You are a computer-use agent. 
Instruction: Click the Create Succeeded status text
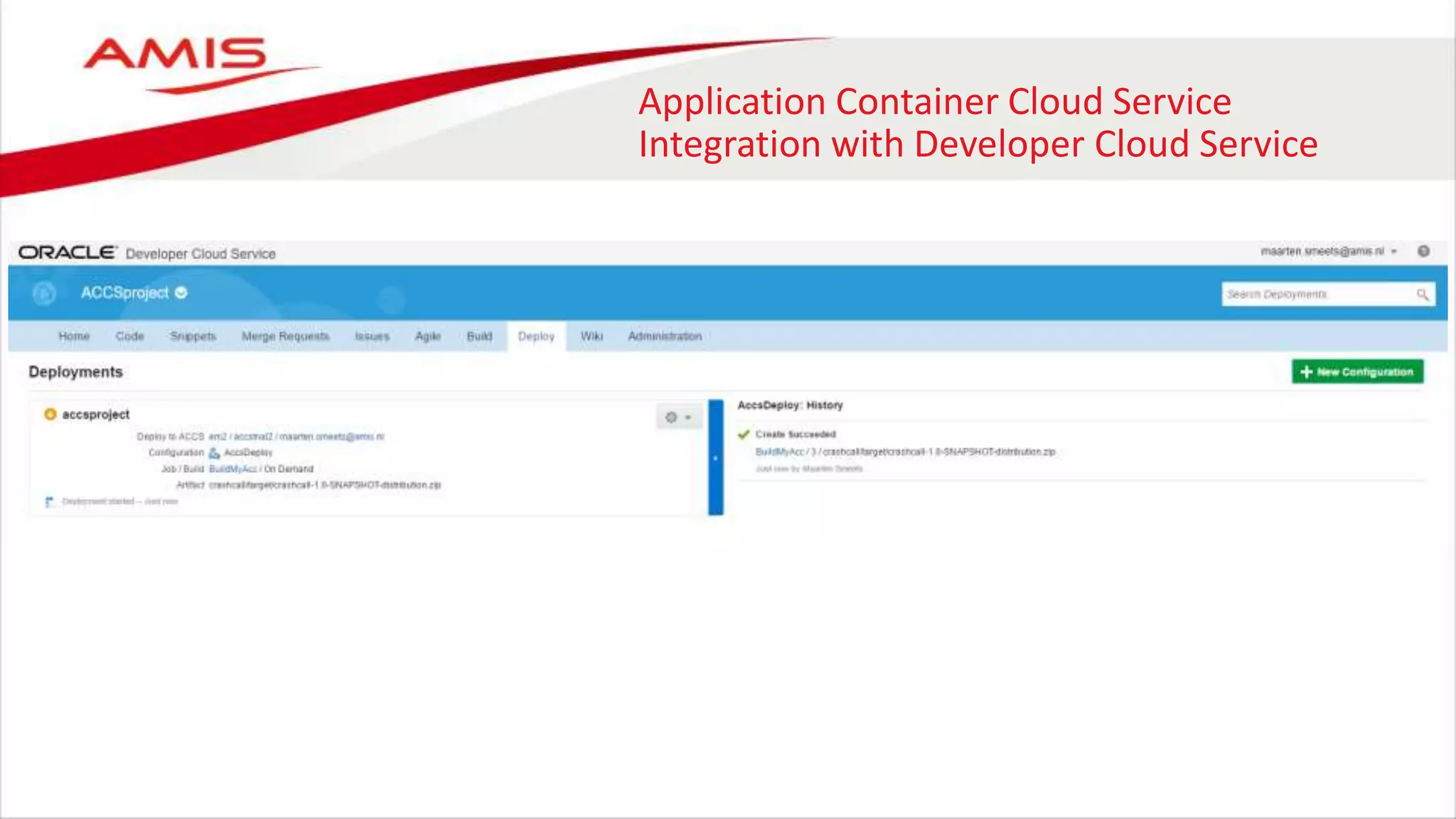click(x=796, y=434)
